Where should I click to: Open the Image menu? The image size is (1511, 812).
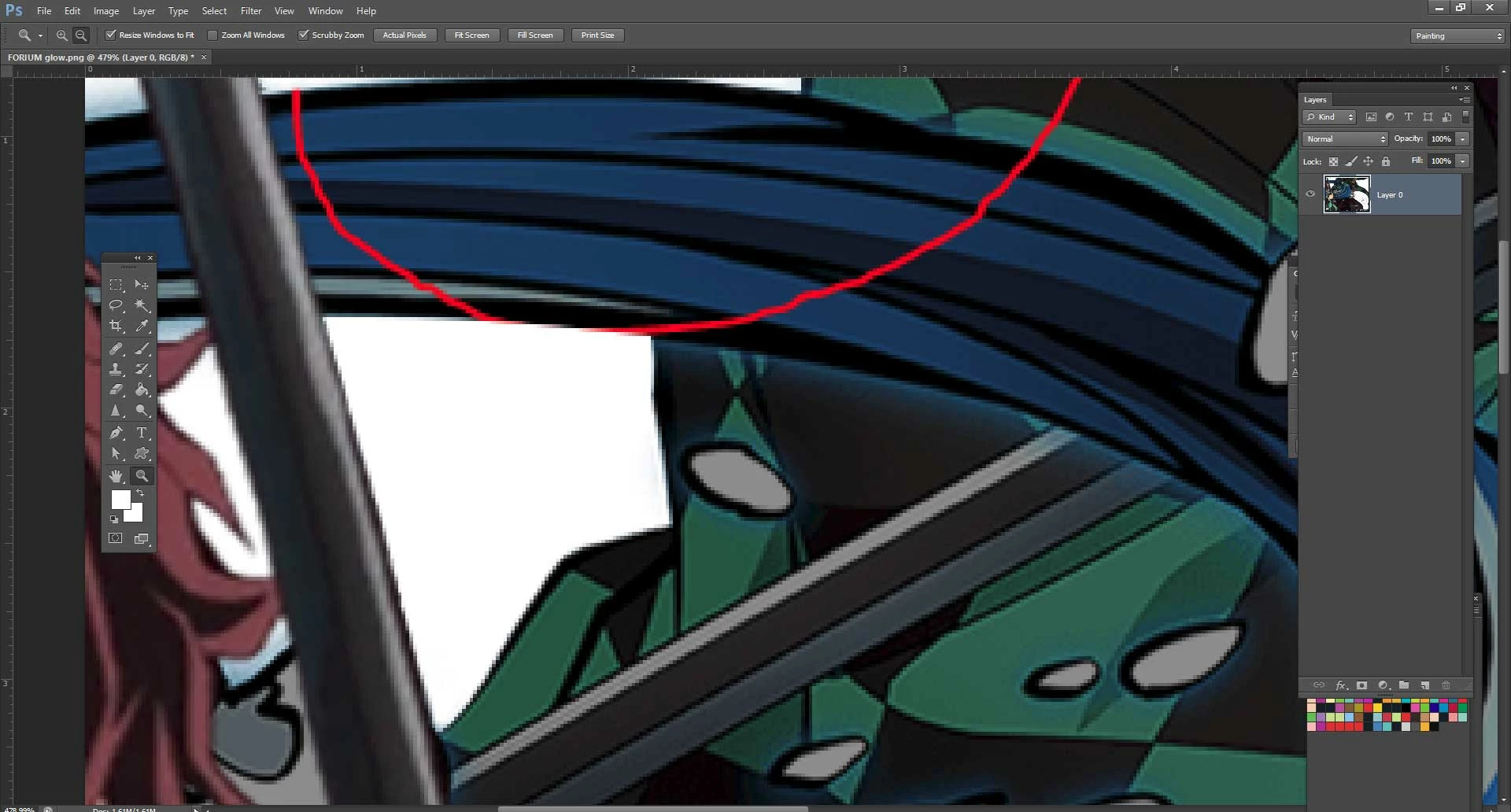pos(106,11)
